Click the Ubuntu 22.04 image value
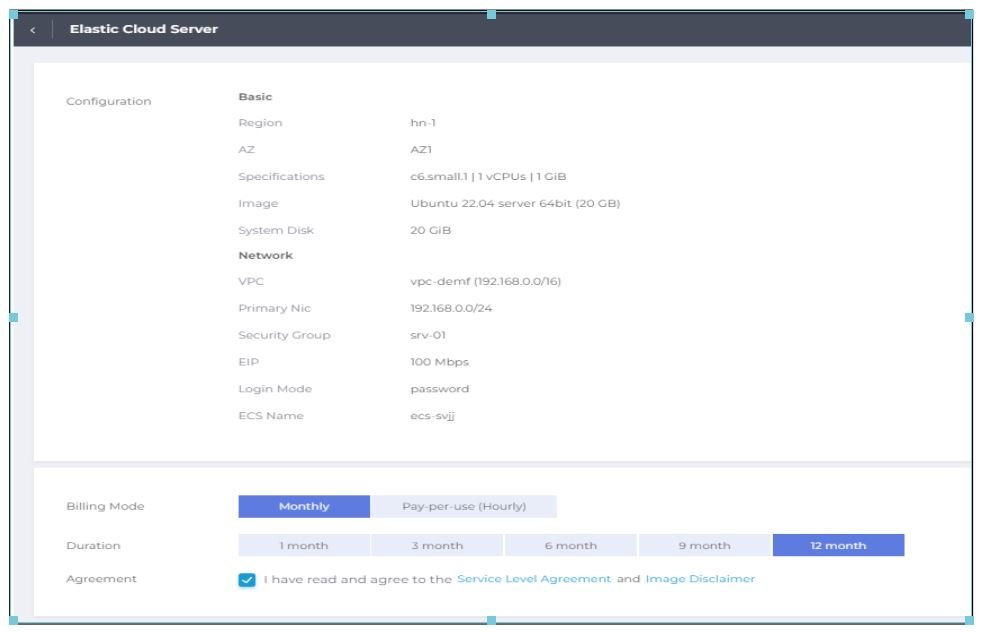 pyautogui.click(x=508, y=204)
